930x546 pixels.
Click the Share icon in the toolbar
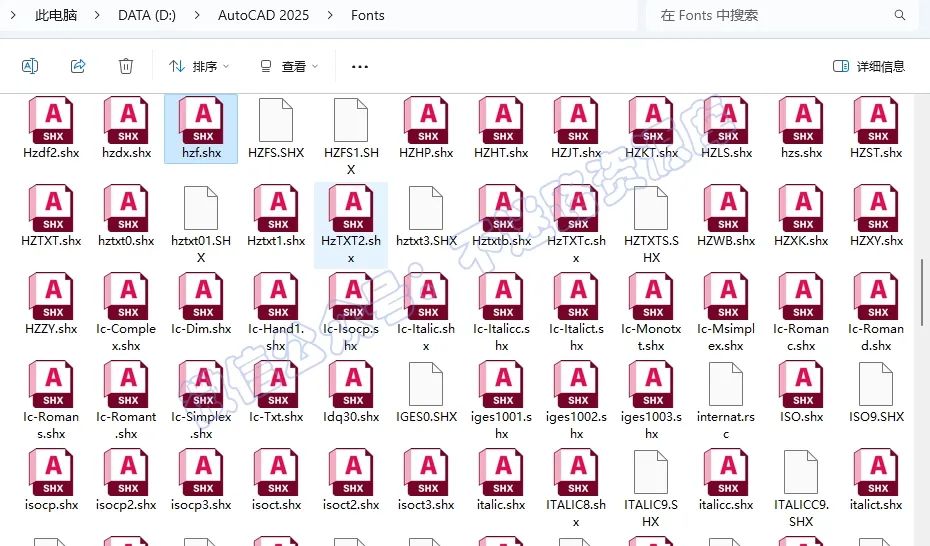78,66
